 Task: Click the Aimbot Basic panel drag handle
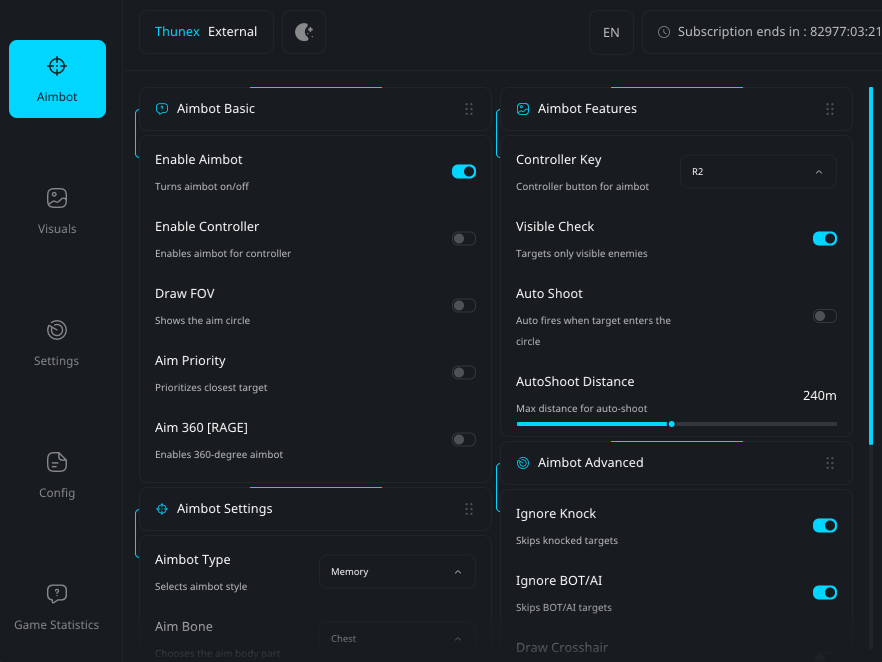(469, 109)
